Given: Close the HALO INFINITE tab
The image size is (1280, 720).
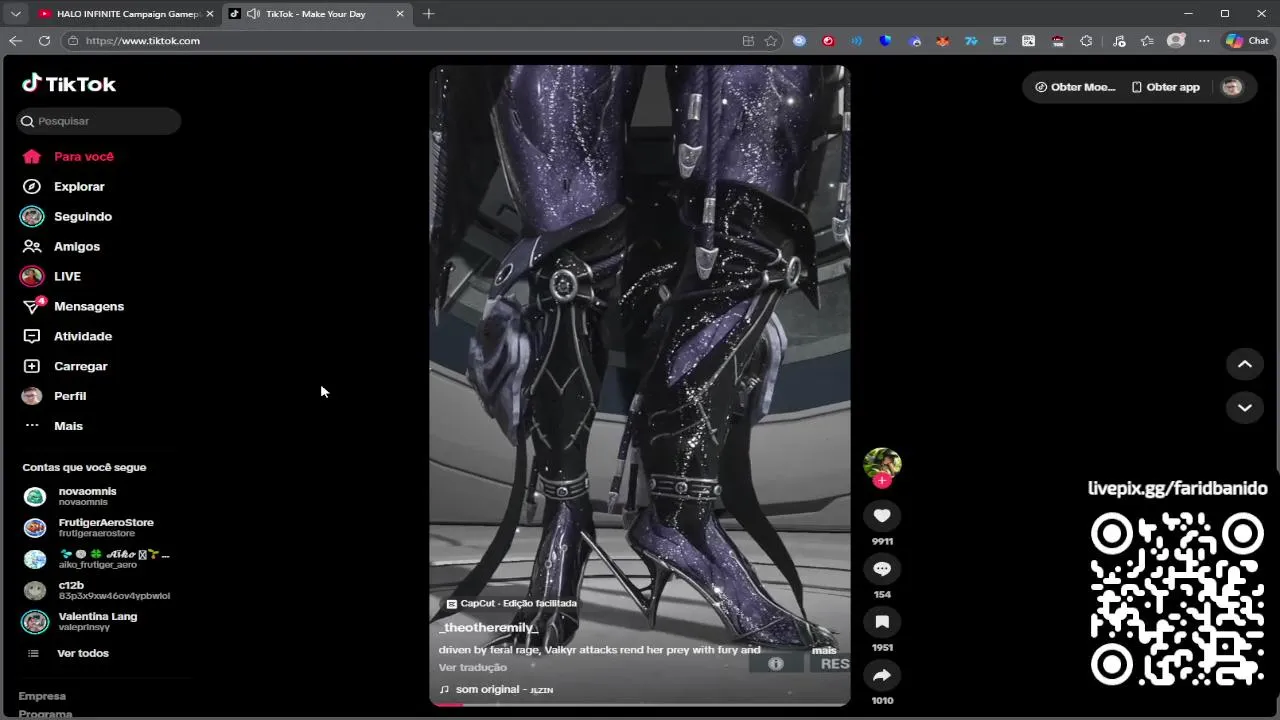Looking at the screenshot, I should (x=209, y=14).
